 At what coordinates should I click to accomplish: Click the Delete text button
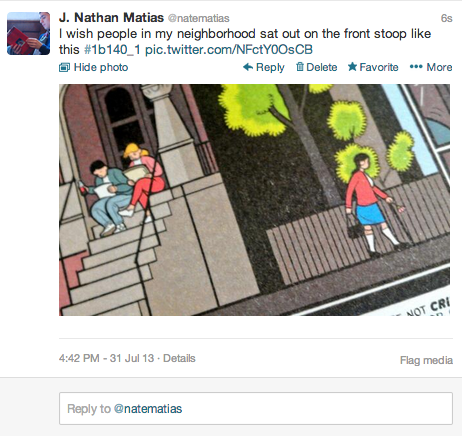click(322, 67)
